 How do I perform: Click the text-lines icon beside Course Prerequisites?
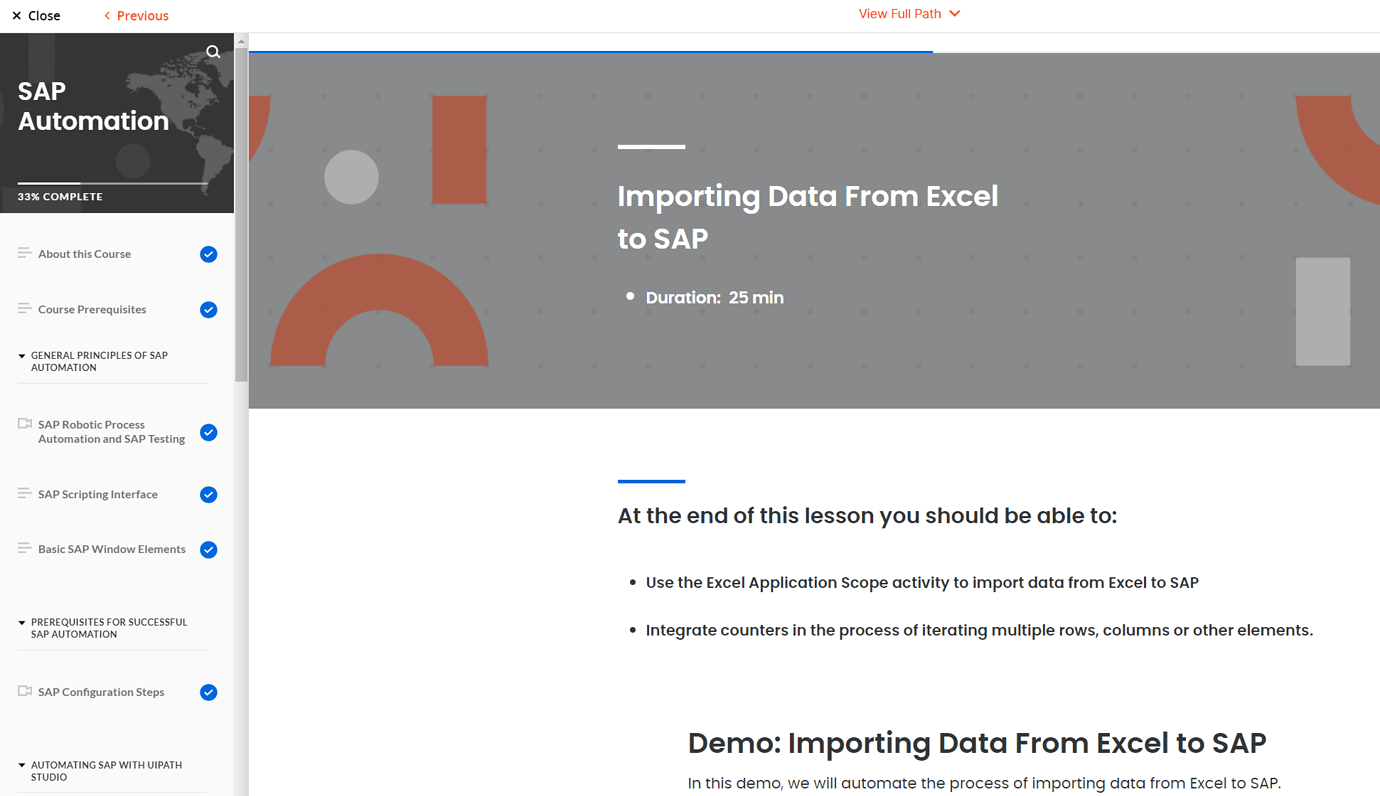click(25, 309)
